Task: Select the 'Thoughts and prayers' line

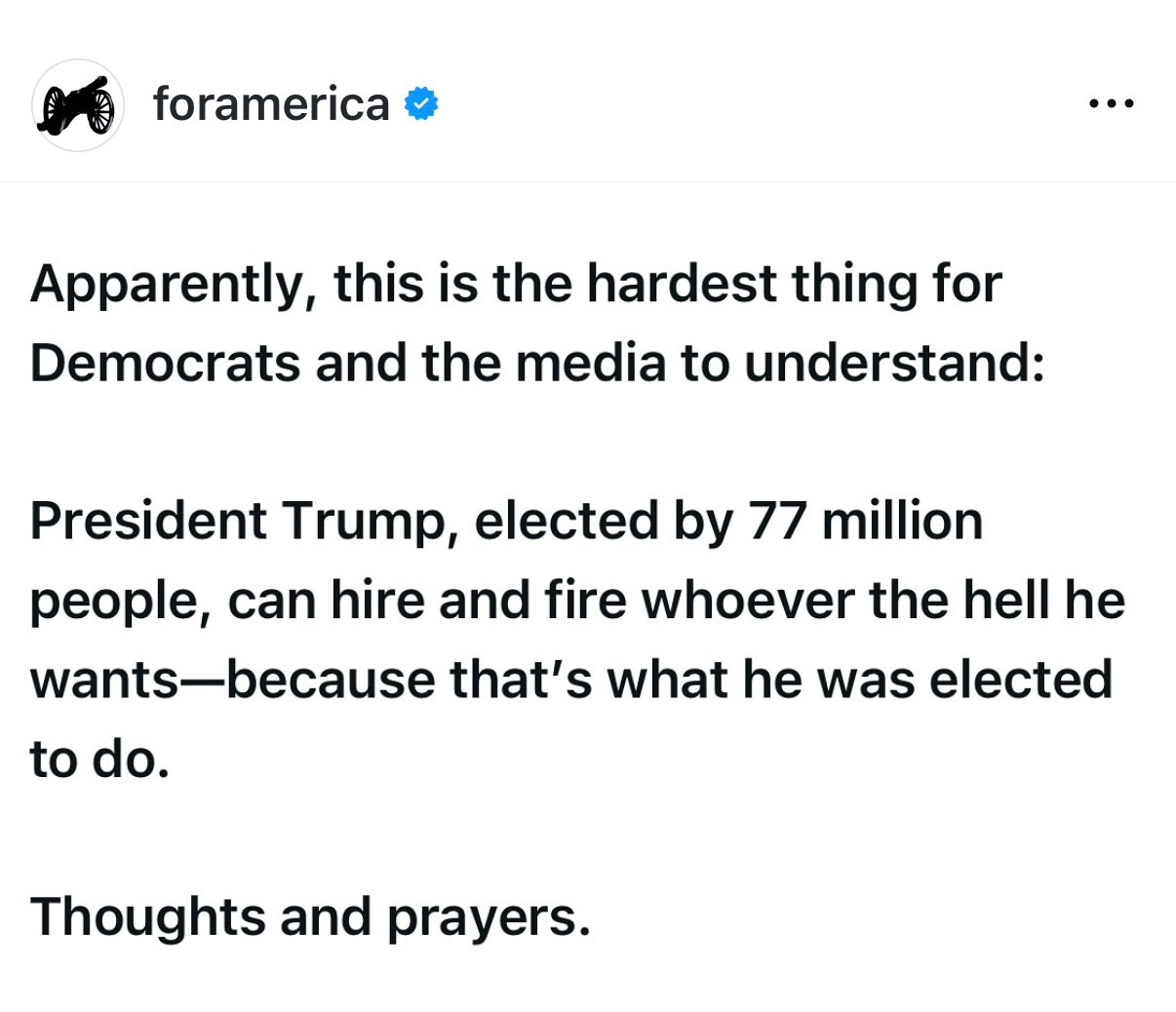Action: (x=310, y=915)
